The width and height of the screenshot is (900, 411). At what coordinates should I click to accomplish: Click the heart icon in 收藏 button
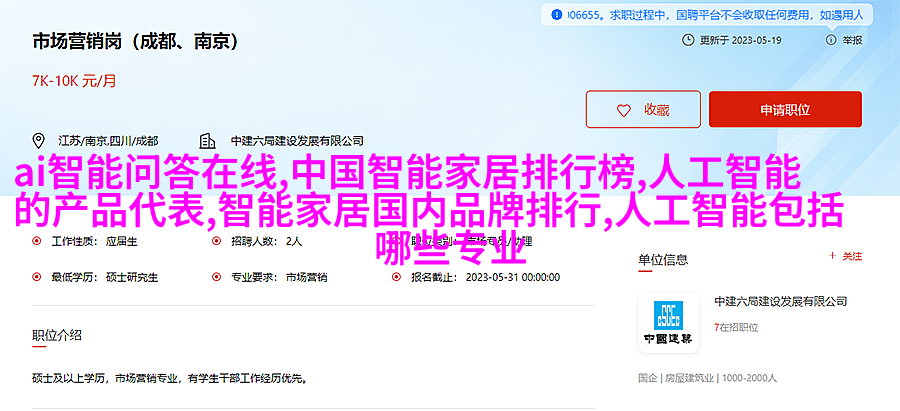[x=623, y=110]
